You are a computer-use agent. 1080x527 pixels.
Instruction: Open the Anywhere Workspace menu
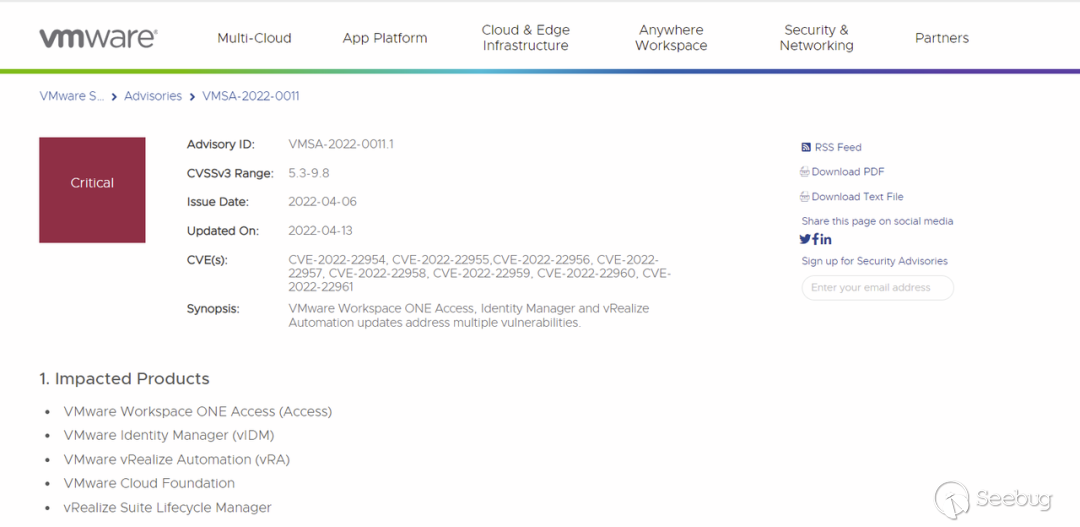coord(671,38)
